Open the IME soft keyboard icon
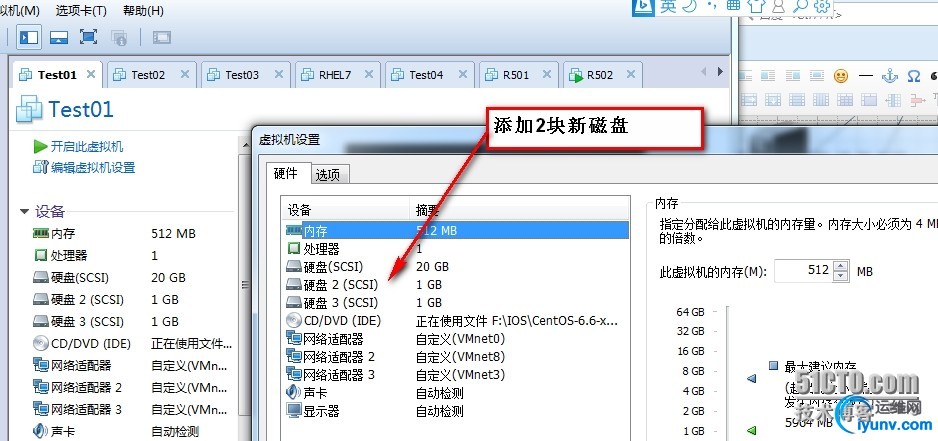 (x=733, y=5)
